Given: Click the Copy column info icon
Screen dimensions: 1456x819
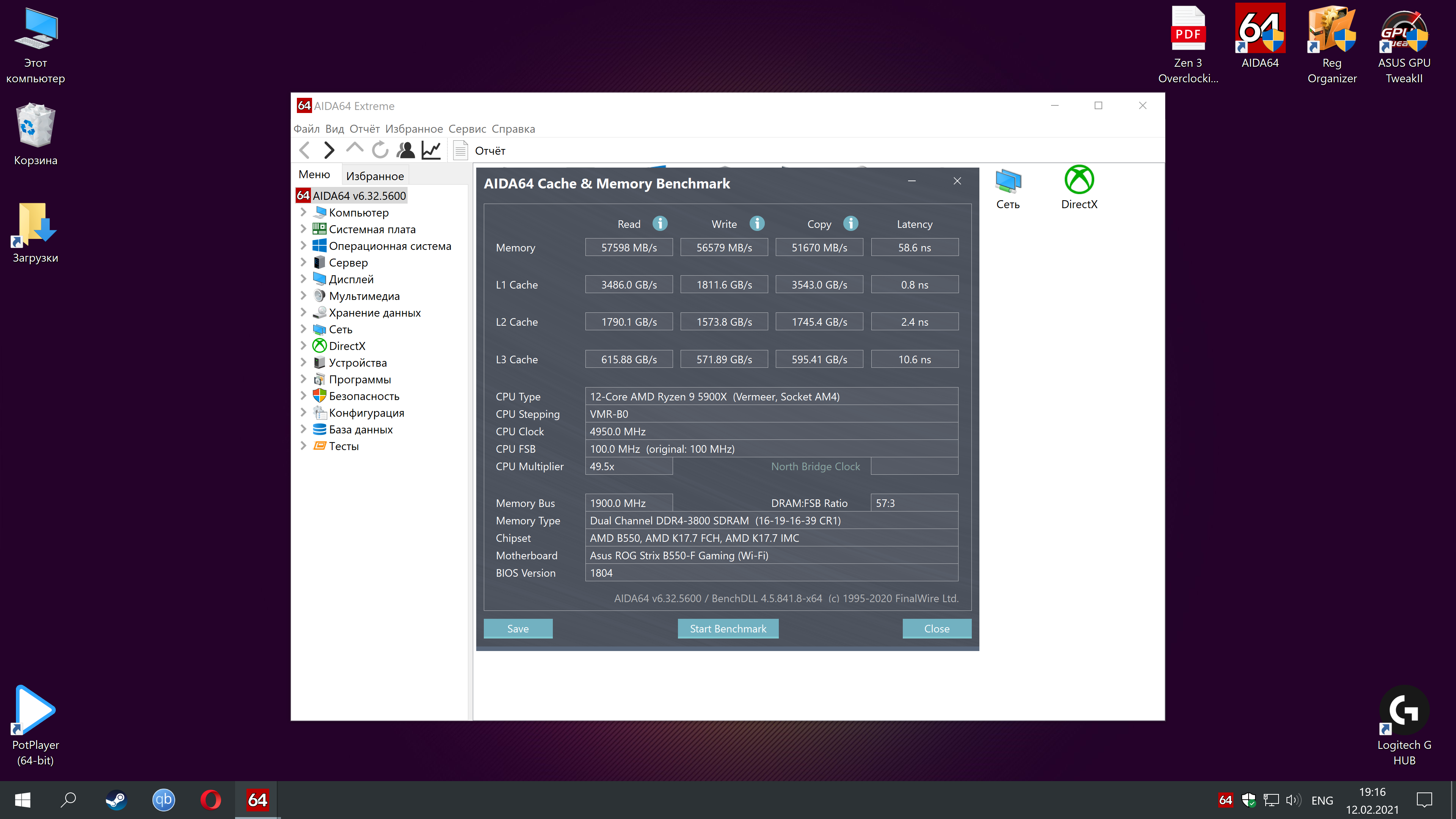Looking at the screenshot, I should click(850, 224).
